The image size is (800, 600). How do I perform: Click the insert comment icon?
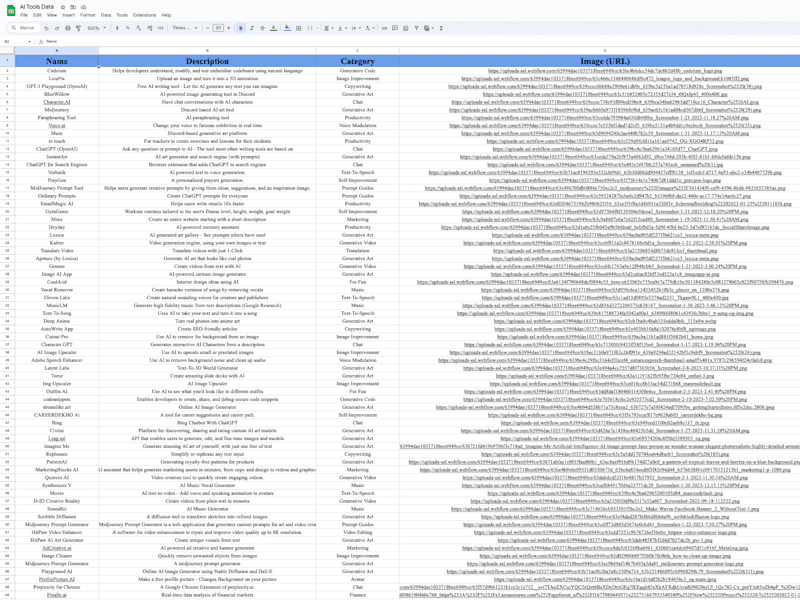click(x=395, y=28)
